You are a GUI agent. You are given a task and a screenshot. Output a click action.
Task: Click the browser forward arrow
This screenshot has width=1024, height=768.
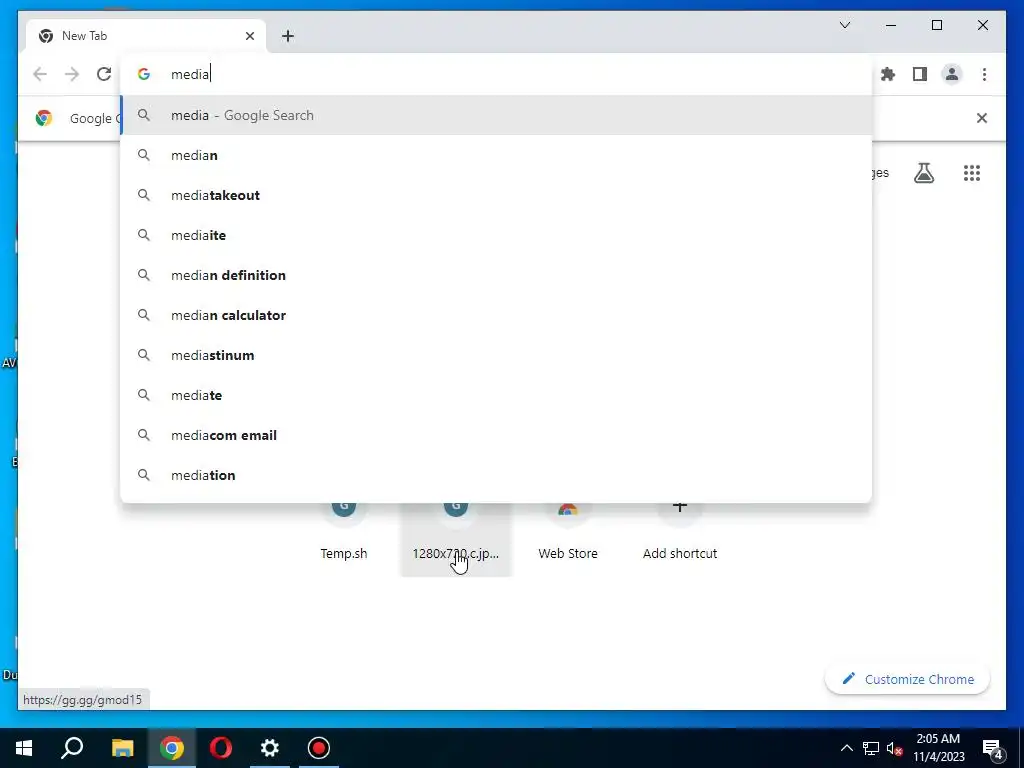(x=72, y=74)
